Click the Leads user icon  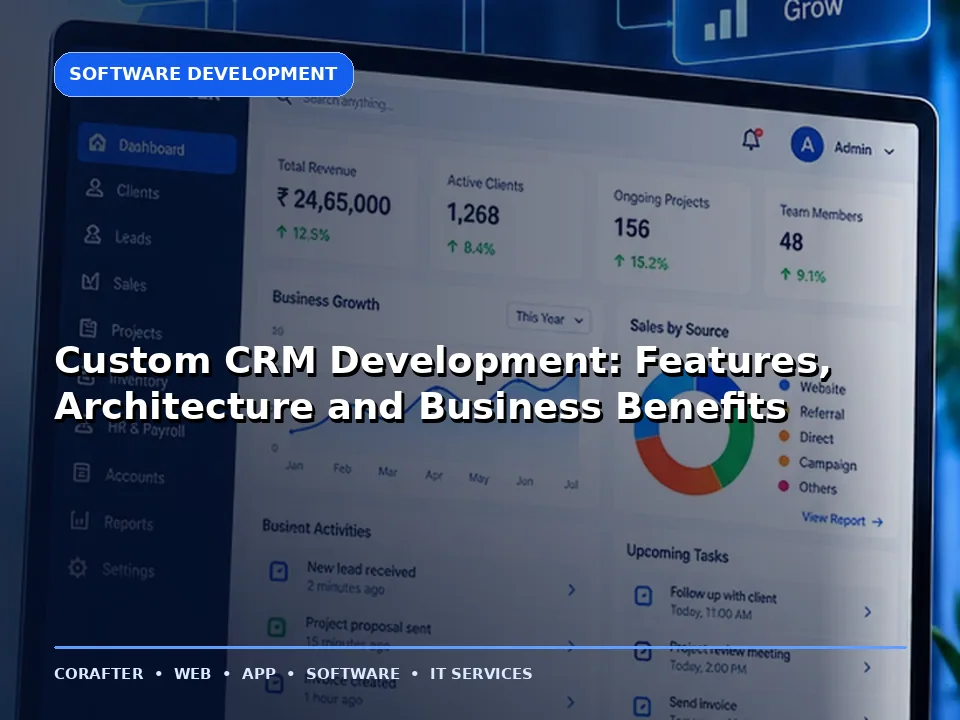[92, 233]
